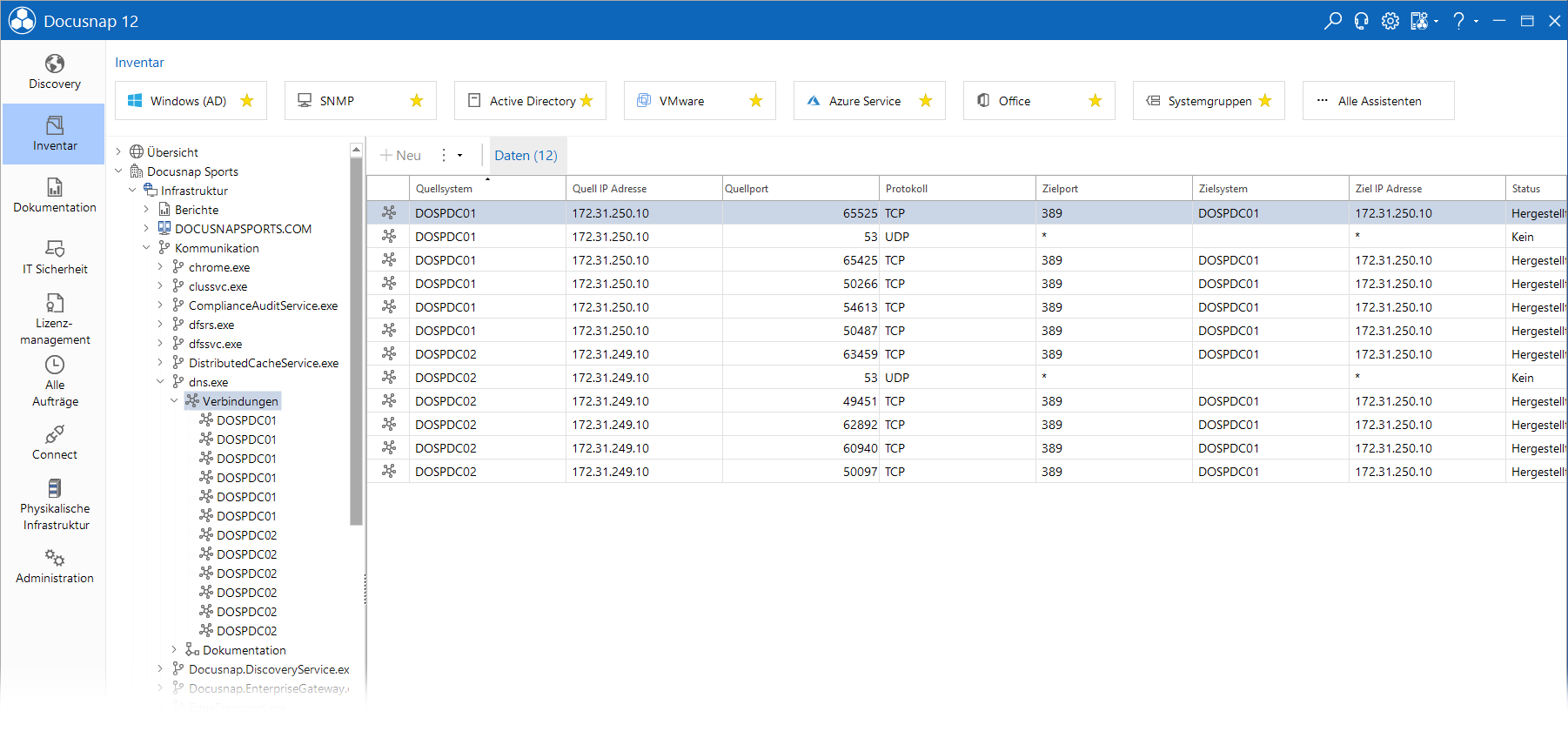
Task: Select the Inventar sidebar item
Action: (54, 134)
